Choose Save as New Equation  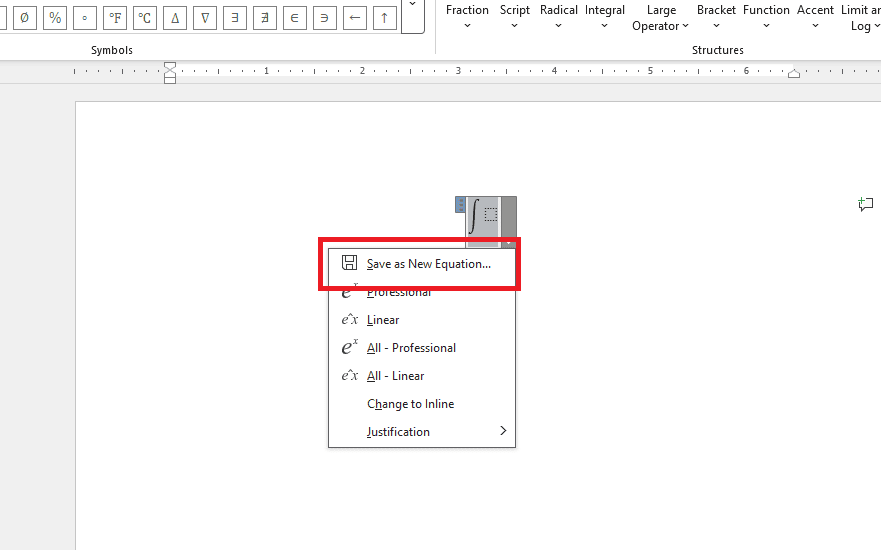422,263
